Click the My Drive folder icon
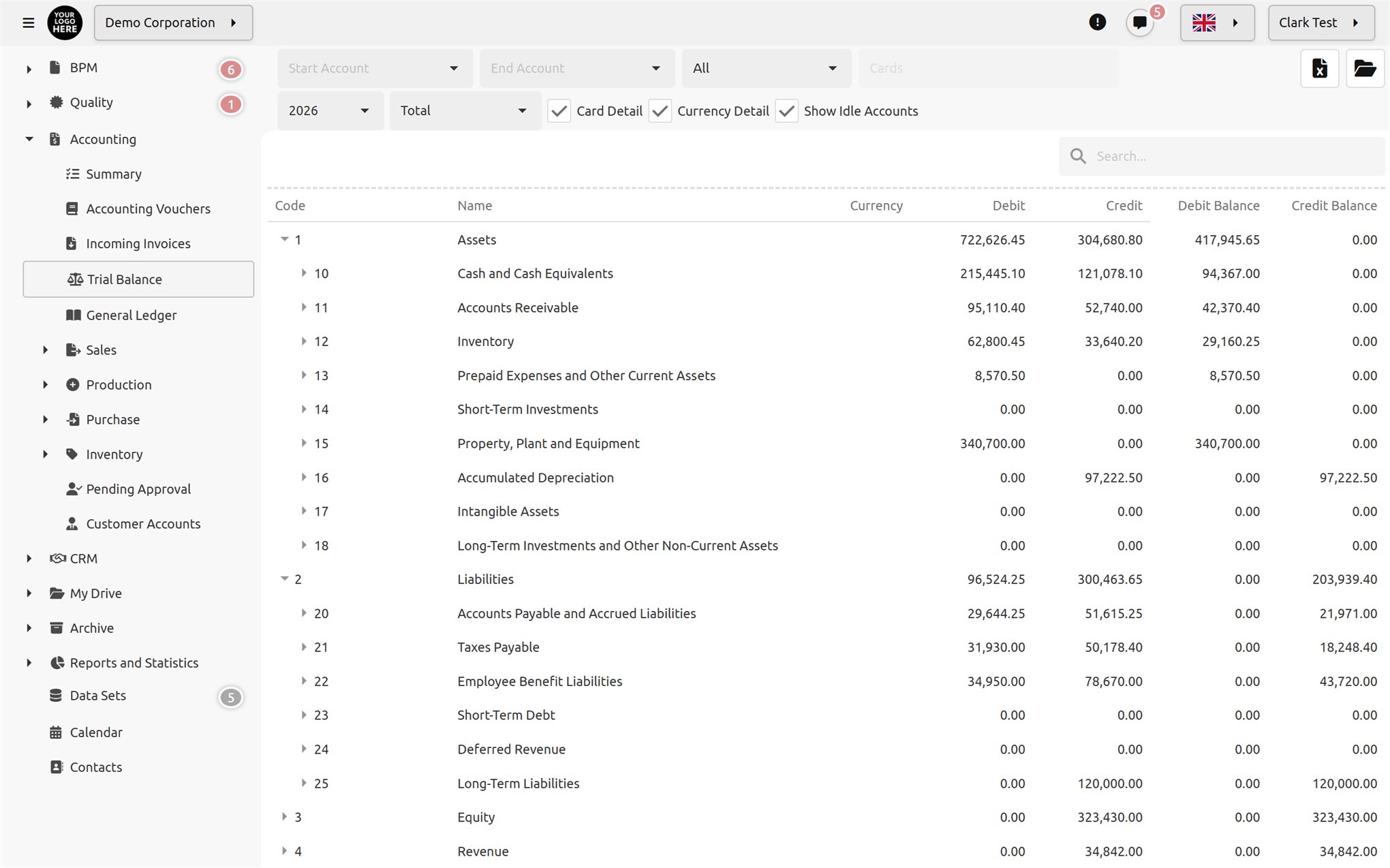Viewport: 1390px width, 868px height. coord(57,593)
